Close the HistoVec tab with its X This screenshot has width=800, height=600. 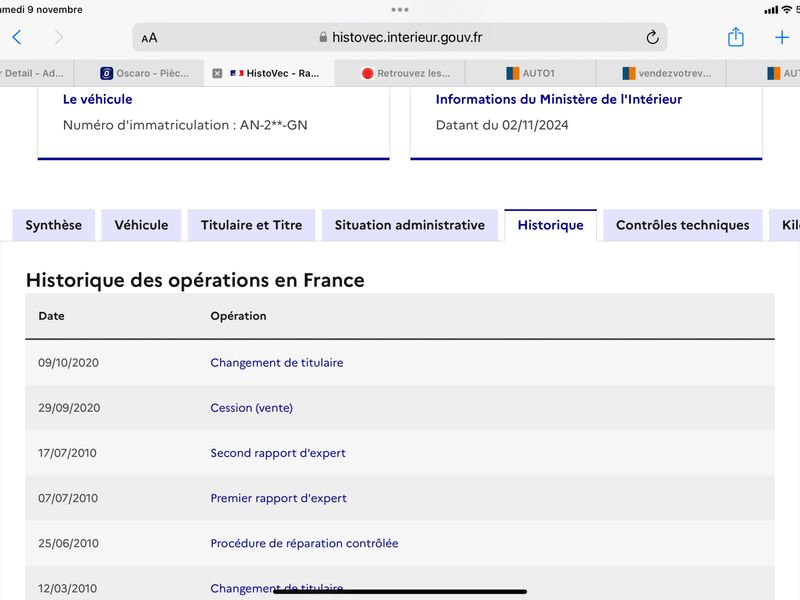tap(217, 73)
